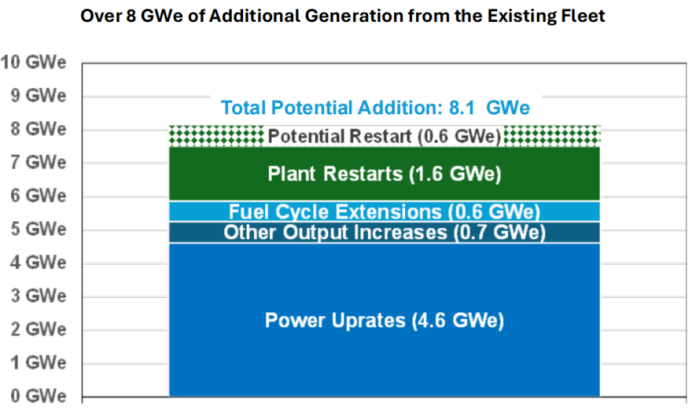Click the Total Potential Addition: 8.1 GWe label
This screenshot has width=692, height=409.
(374, 108)
